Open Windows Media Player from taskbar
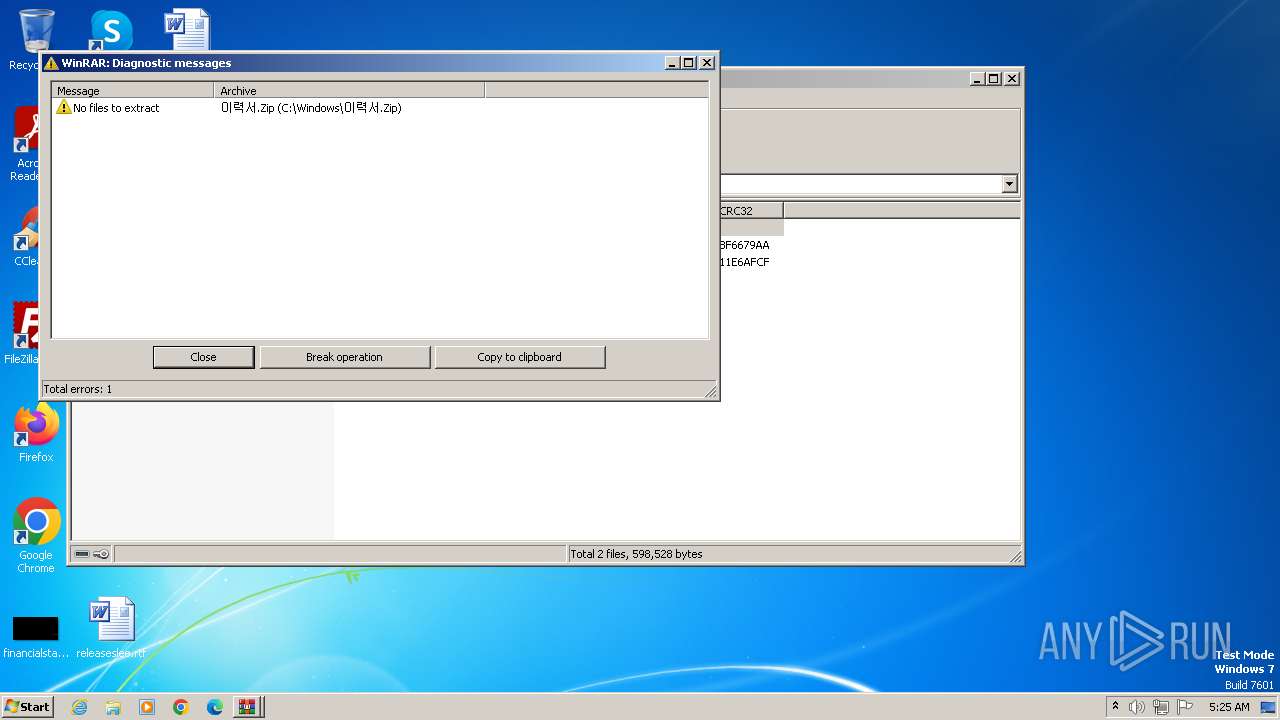 click(147, 707)
